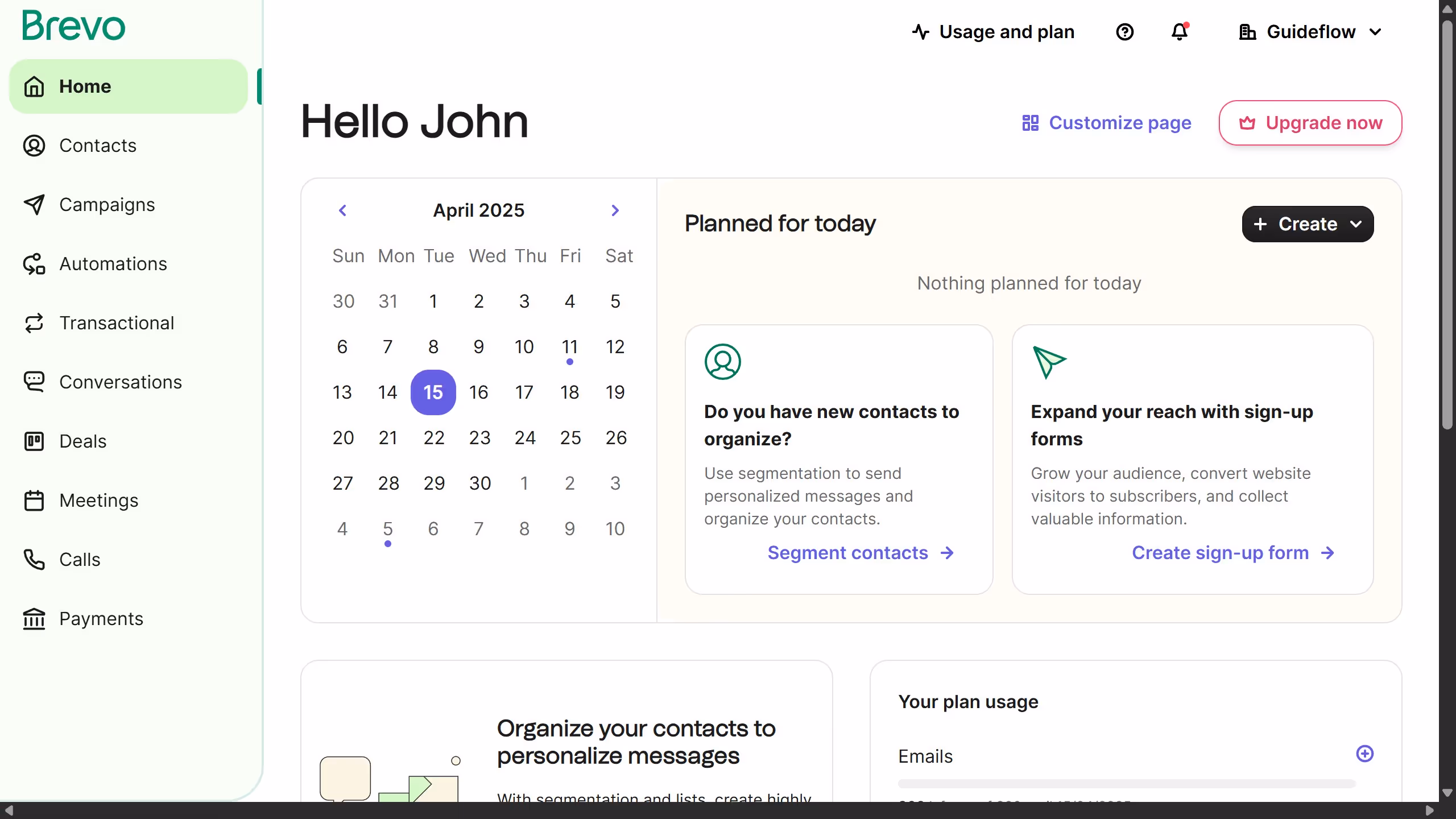This screenshot has height=819, width=1456.
Task: Open the Create dropdown button
Action: [x=1307, y=224]
